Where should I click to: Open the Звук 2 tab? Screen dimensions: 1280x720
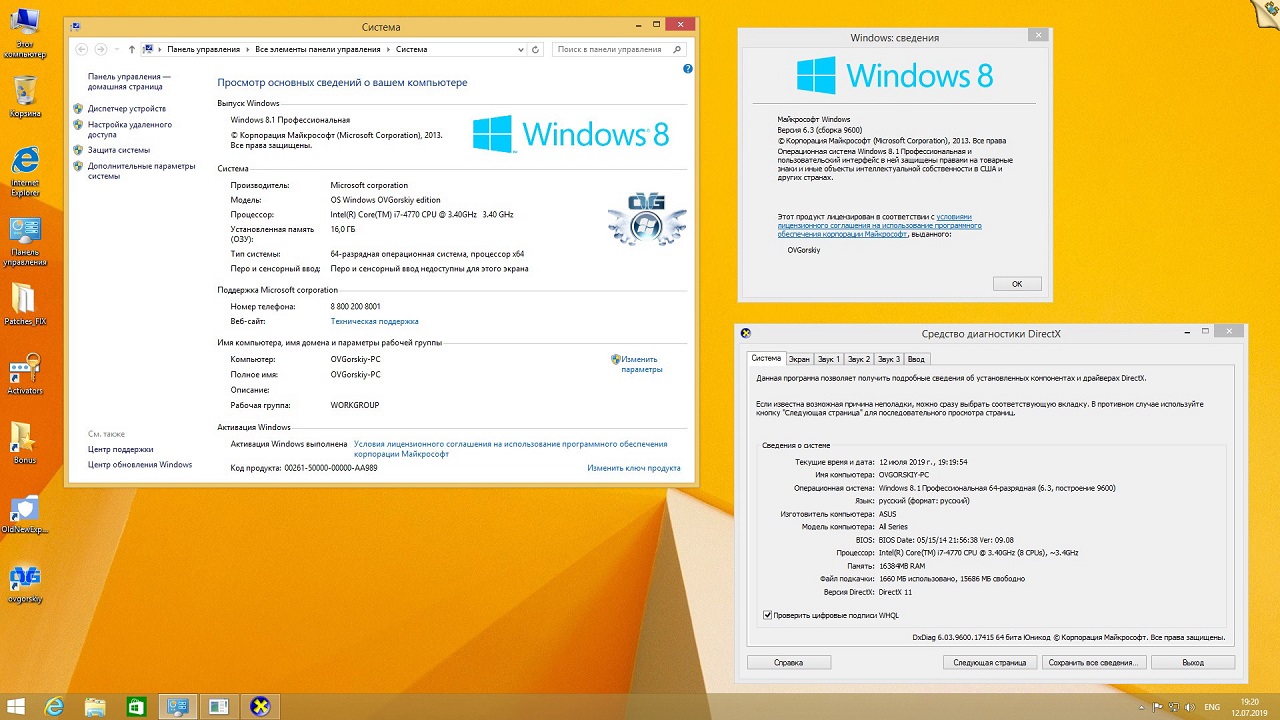[x=858, y=358]
